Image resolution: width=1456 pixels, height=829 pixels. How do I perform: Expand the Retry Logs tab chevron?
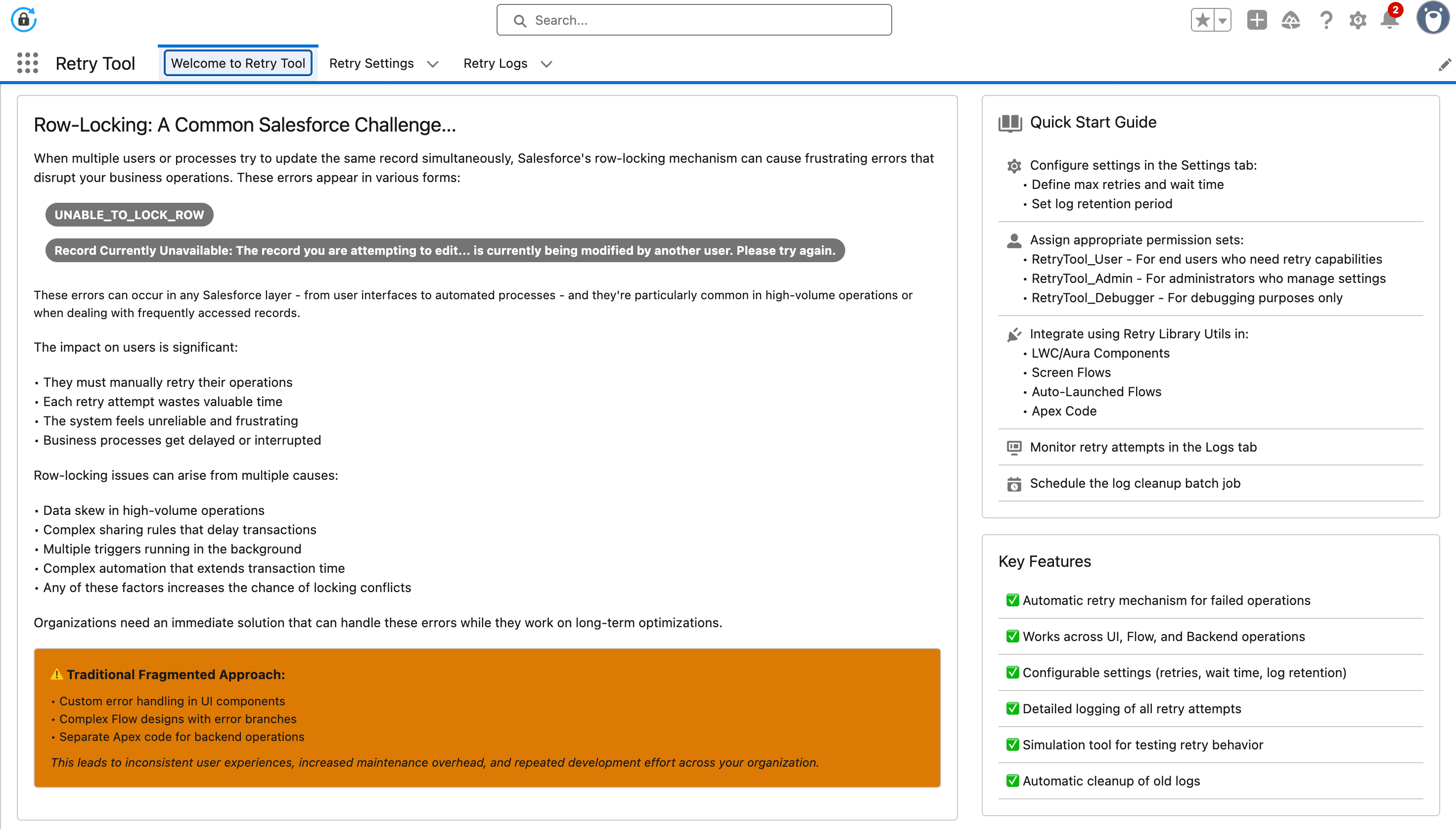[x=546, y=64]
